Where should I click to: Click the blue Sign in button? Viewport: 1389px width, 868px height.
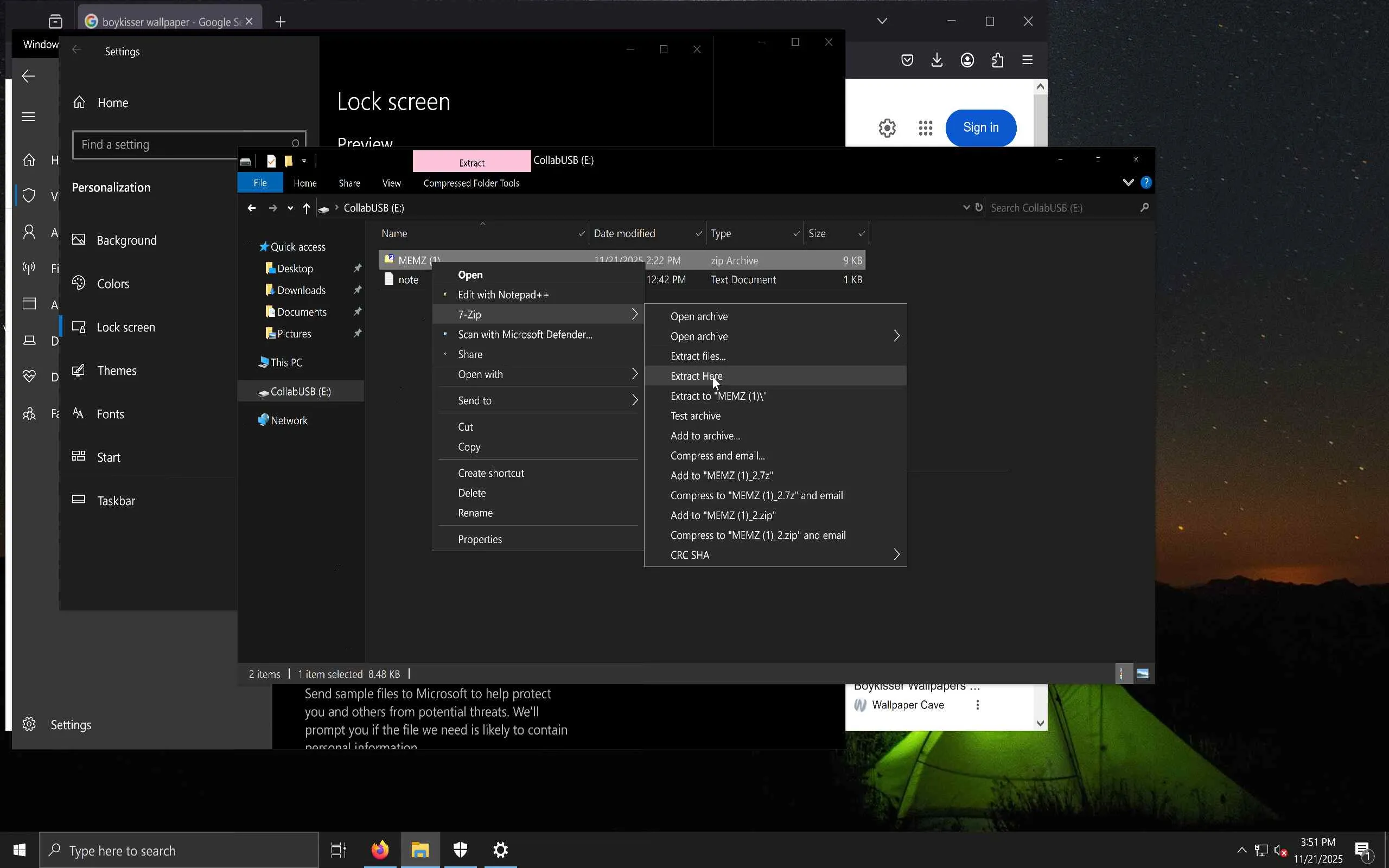(980, 127)
